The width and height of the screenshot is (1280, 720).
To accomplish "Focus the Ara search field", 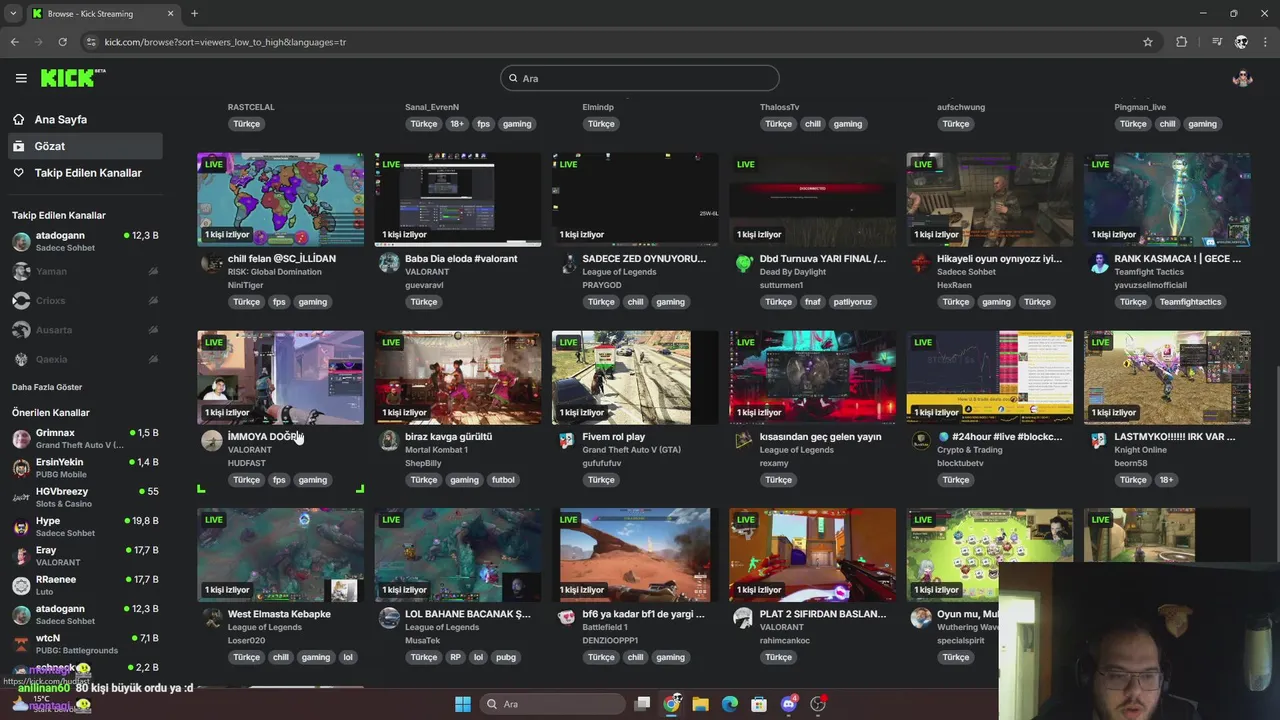I will (x=640, y=78).
